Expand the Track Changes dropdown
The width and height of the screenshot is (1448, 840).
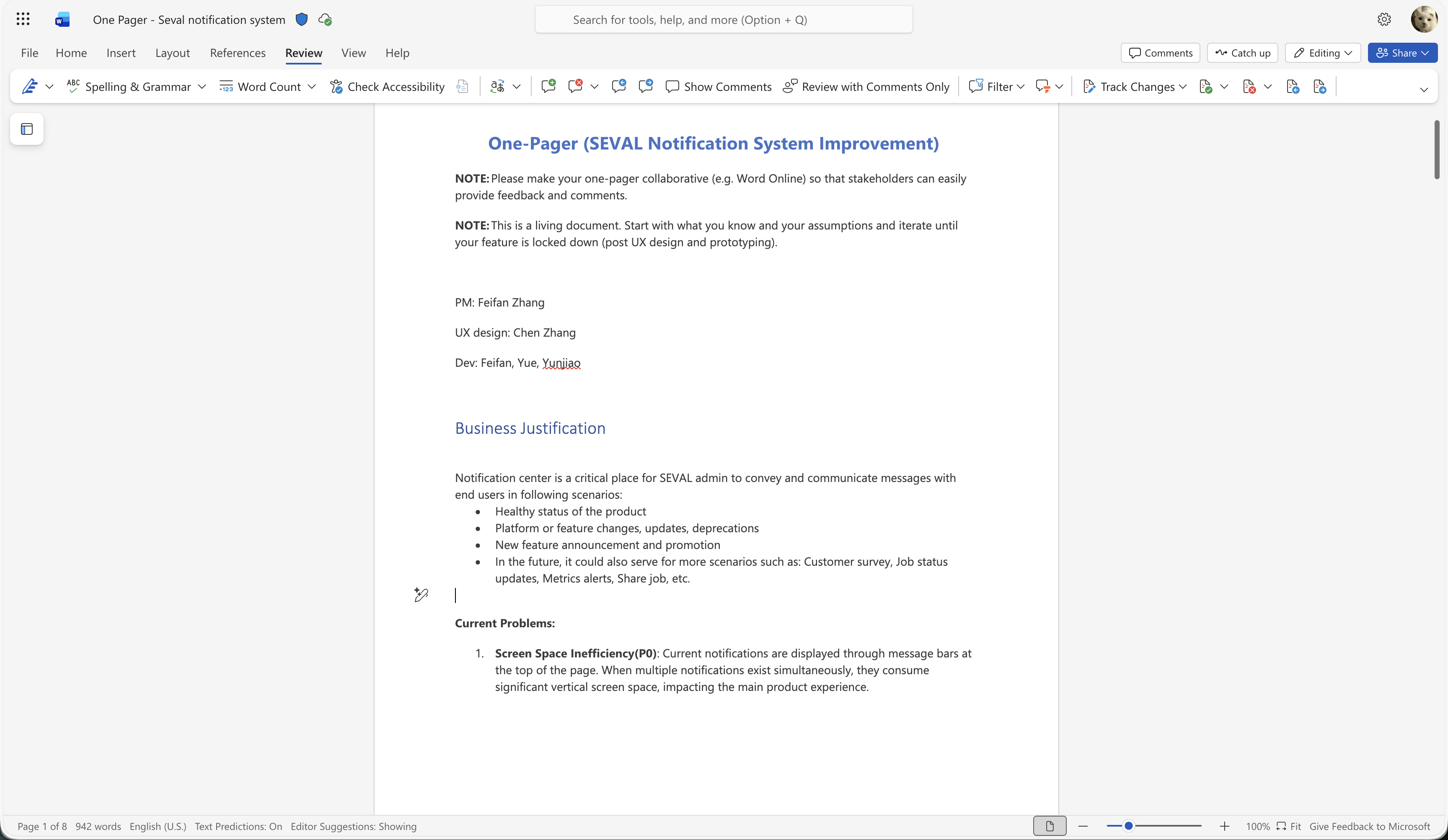click(x=1182, y=87)
